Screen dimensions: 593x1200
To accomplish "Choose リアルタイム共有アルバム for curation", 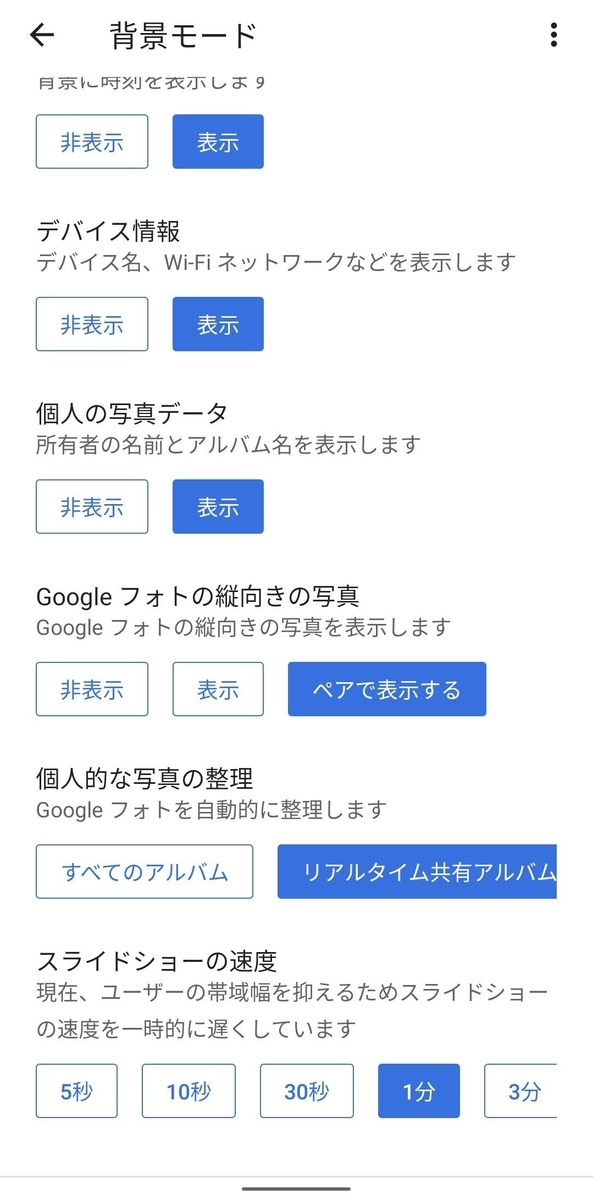I will point(420,871).
